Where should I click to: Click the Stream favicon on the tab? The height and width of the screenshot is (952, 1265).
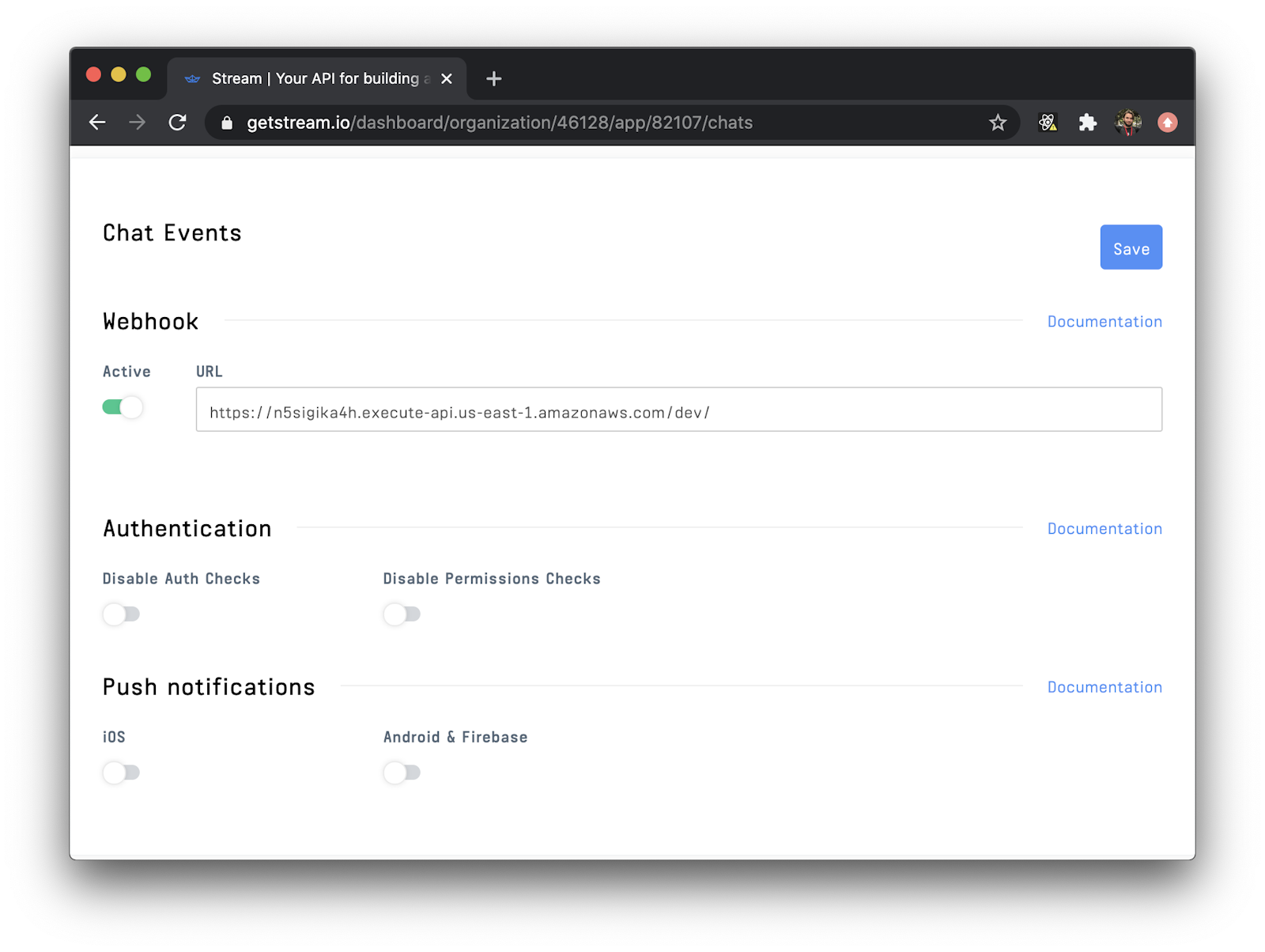192,78
